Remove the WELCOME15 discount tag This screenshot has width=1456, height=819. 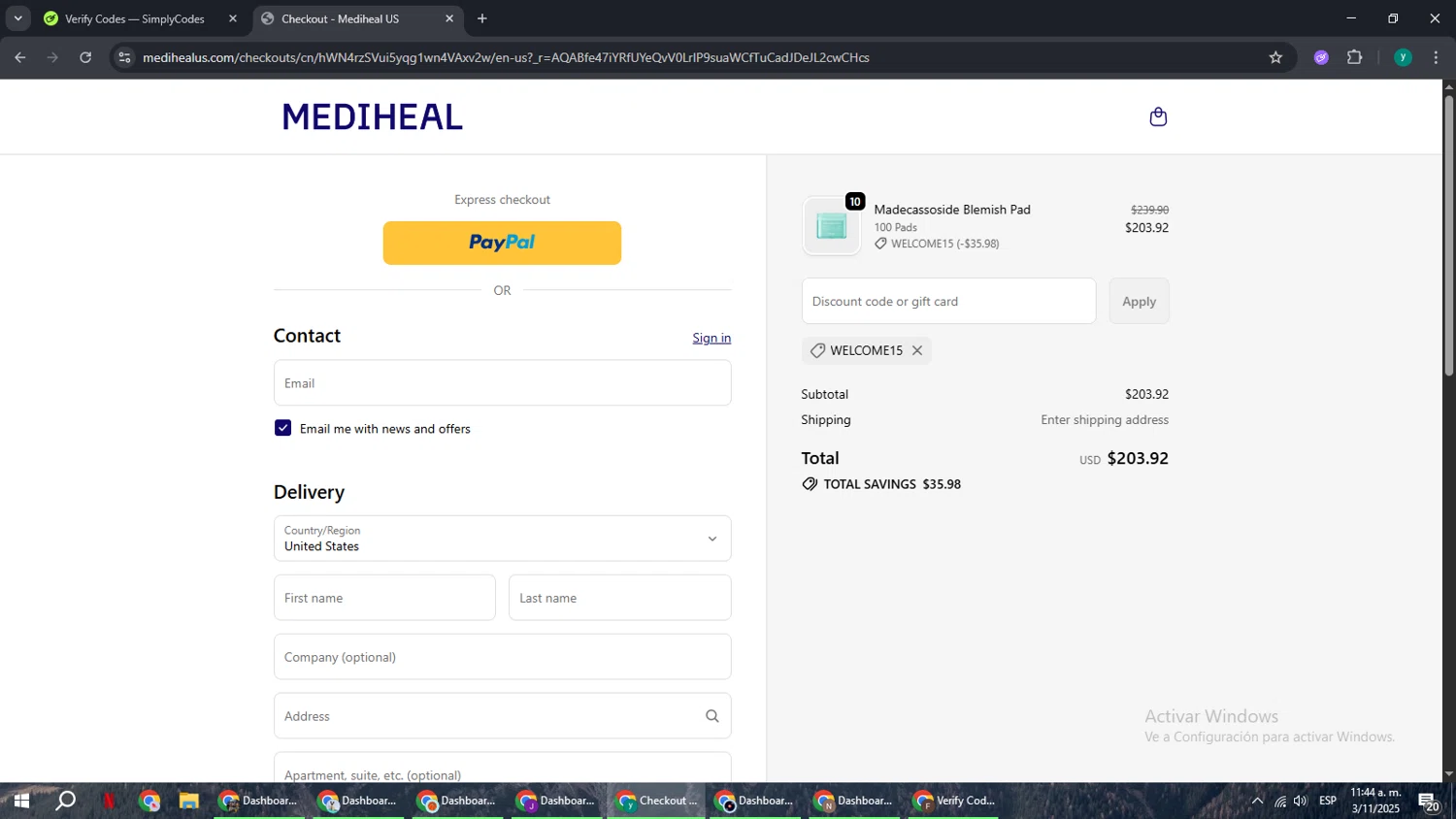(917, 350)
